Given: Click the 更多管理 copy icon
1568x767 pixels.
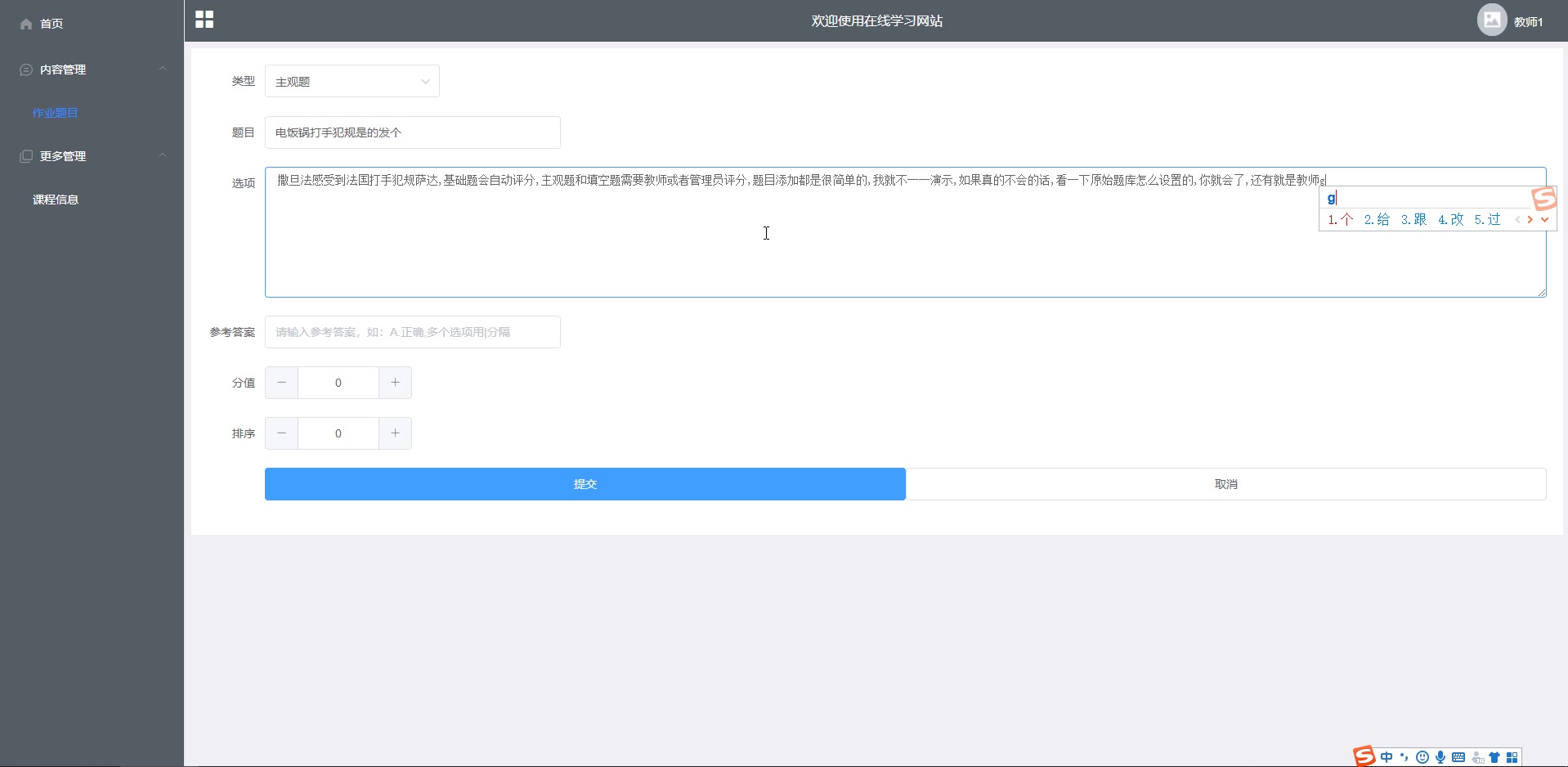Looking at the screenshot, I should point(26,156).
